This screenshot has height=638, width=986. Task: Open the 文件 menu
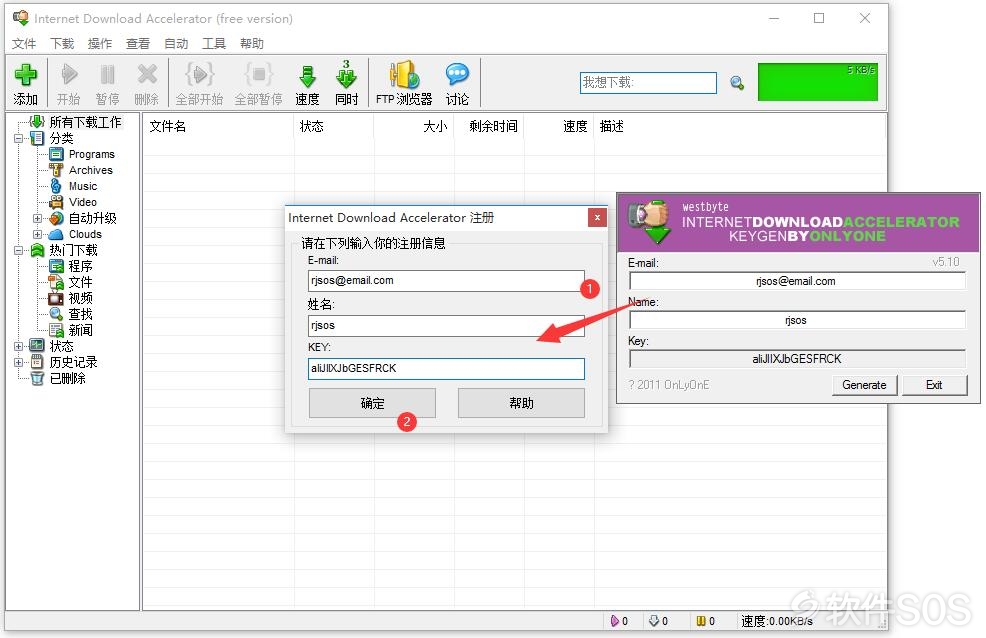coord(24,43)
